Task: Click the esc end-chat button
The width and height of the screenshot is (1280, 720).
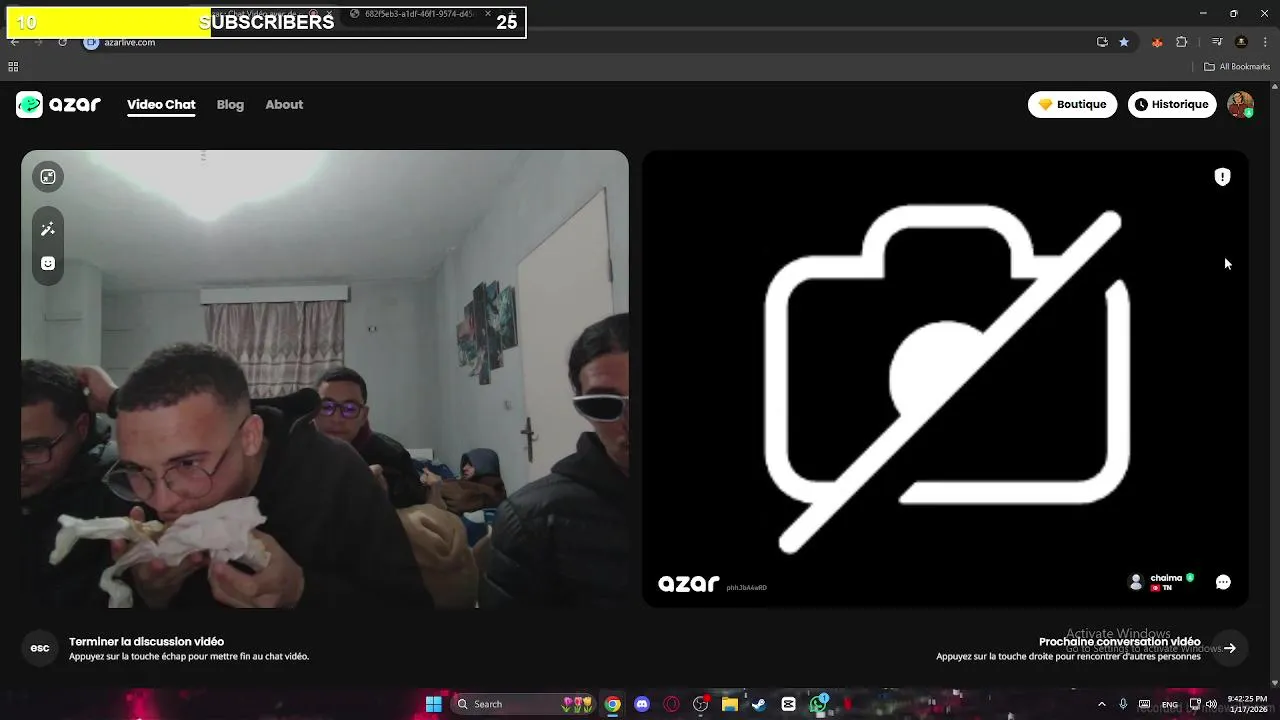Action: (40, 648)
